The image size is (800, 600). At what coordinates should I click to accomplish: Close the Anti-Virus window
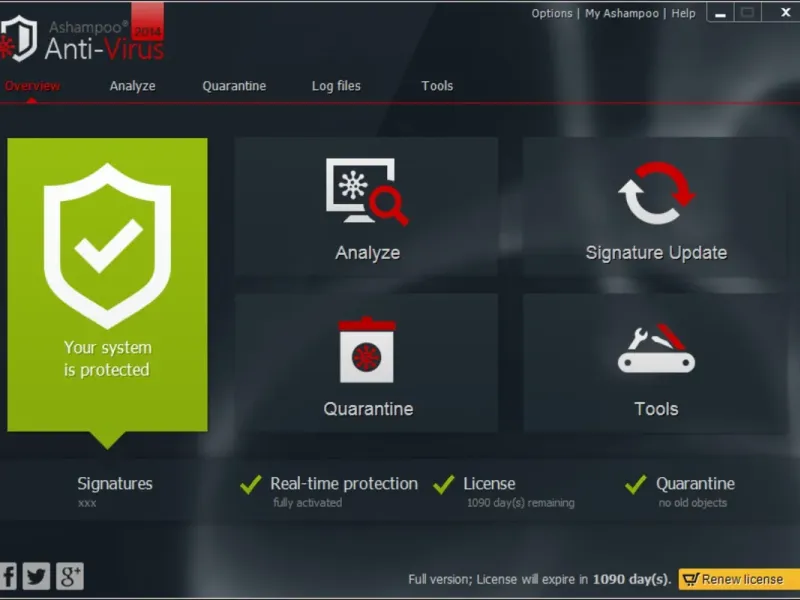pos(785,12)
